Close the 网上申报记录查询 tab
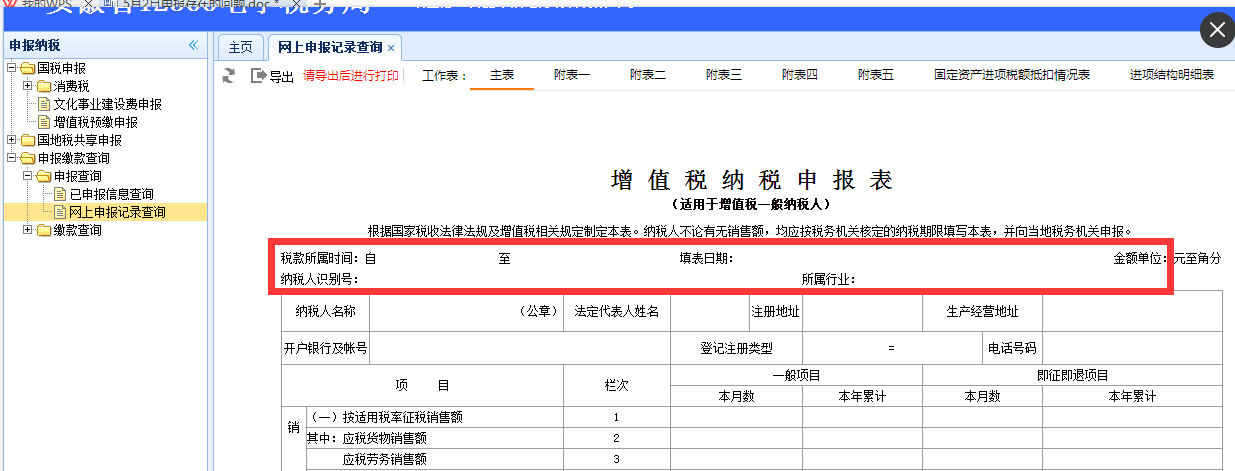Viewport: 1235px width, 471px height. click(x=392, y=48)
